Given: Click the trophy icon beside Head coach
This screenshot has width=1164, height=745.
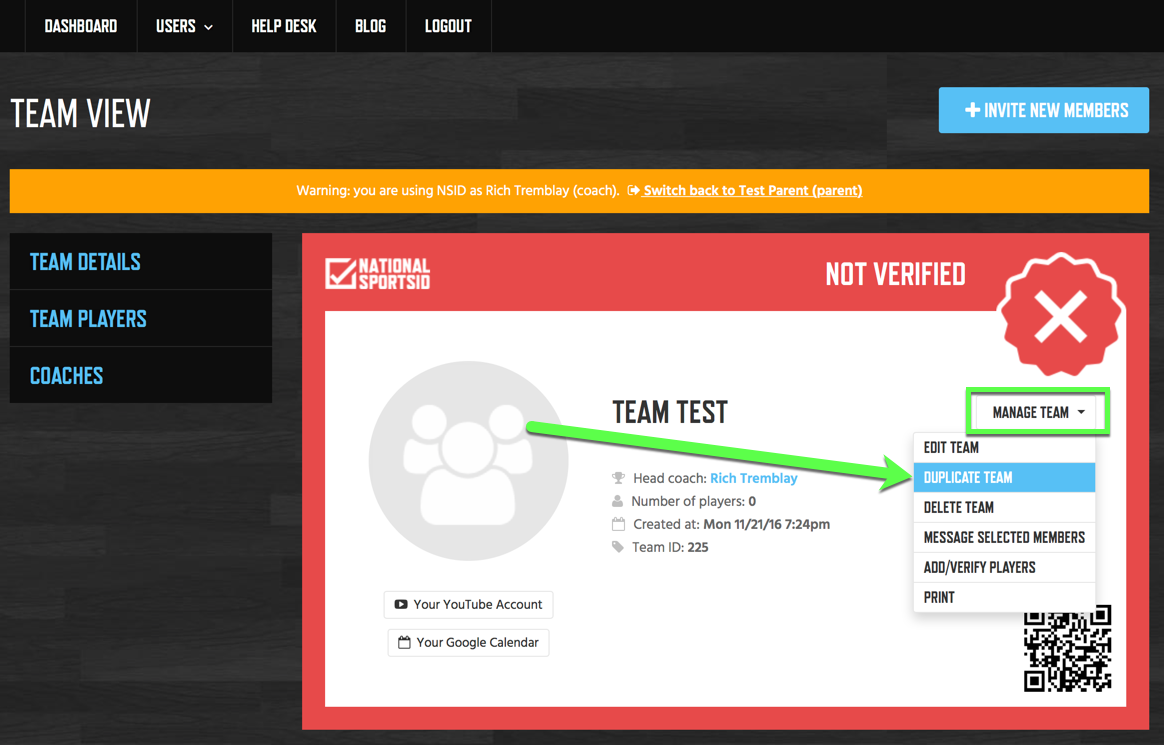Looking at the screenshot, I should pos(618,478).
